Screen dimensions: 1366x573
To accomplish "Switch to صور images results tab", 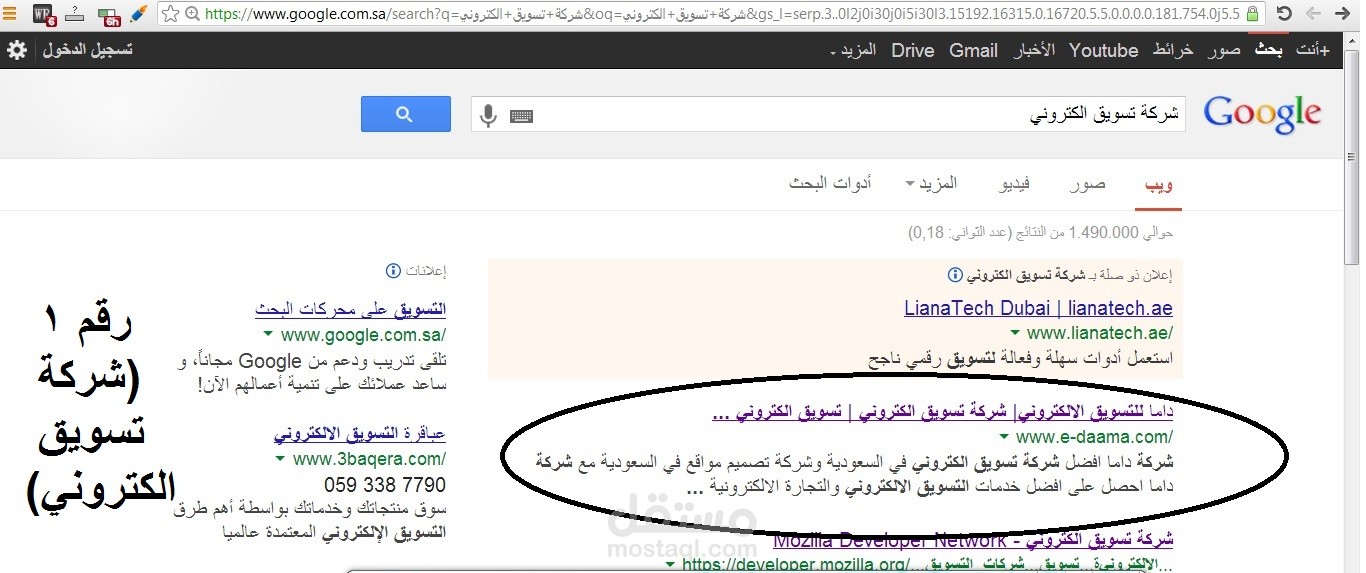I will pyautogui.click(x=1088, y=185).
